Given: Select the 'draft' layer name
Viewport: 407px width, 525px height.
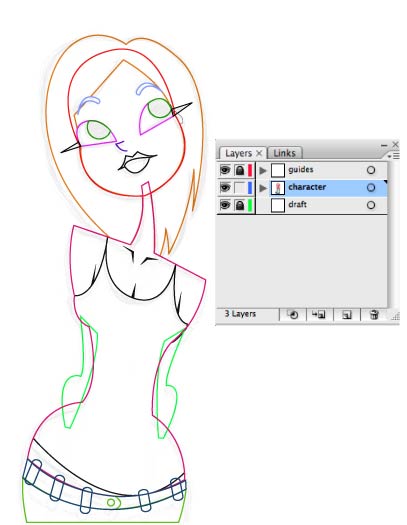Looking at the screenshot, I should tap(298, 204).
